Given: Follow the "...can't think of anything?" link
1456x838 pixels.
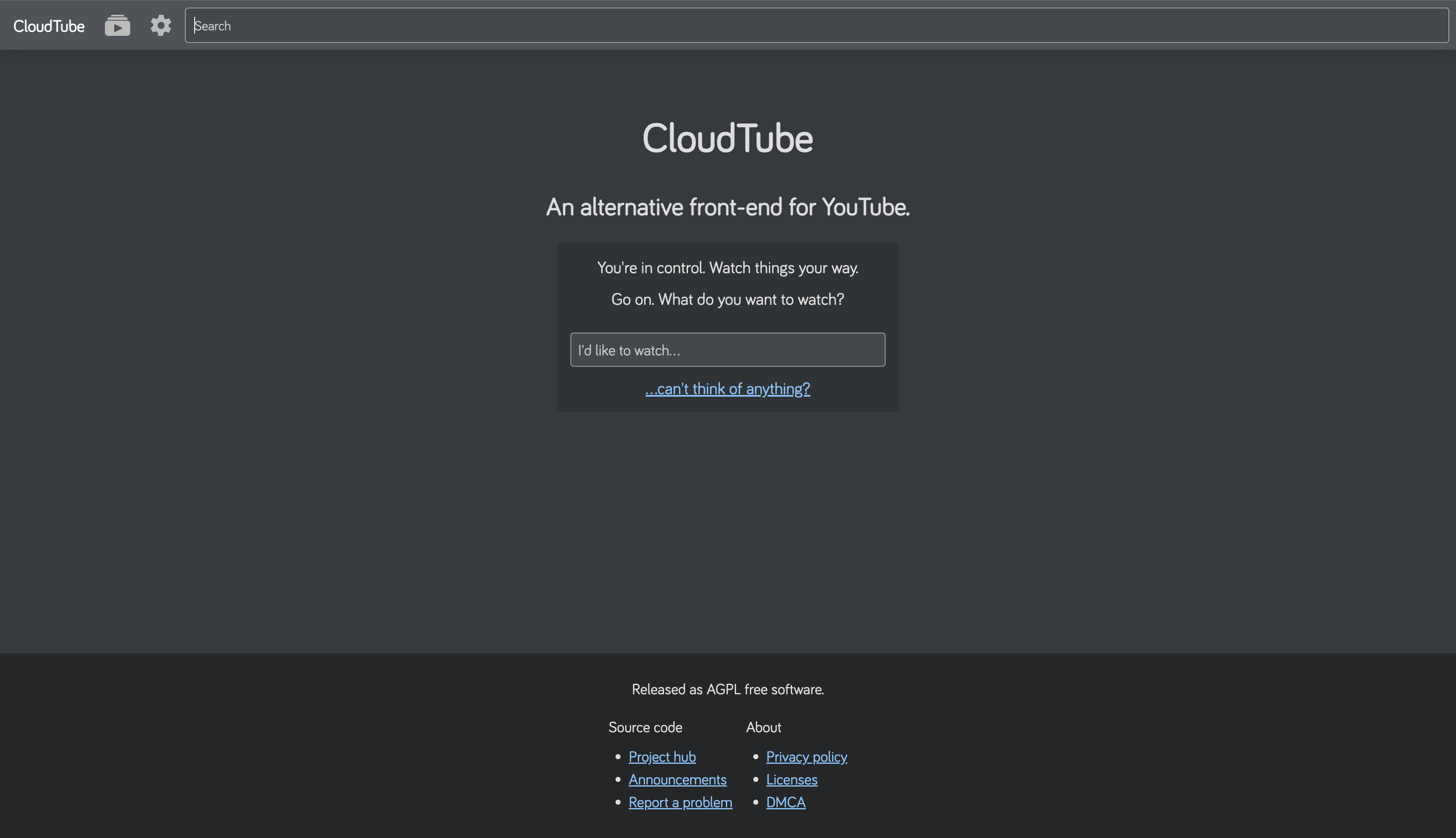Looking at the screenshot, I should point(728,389).
